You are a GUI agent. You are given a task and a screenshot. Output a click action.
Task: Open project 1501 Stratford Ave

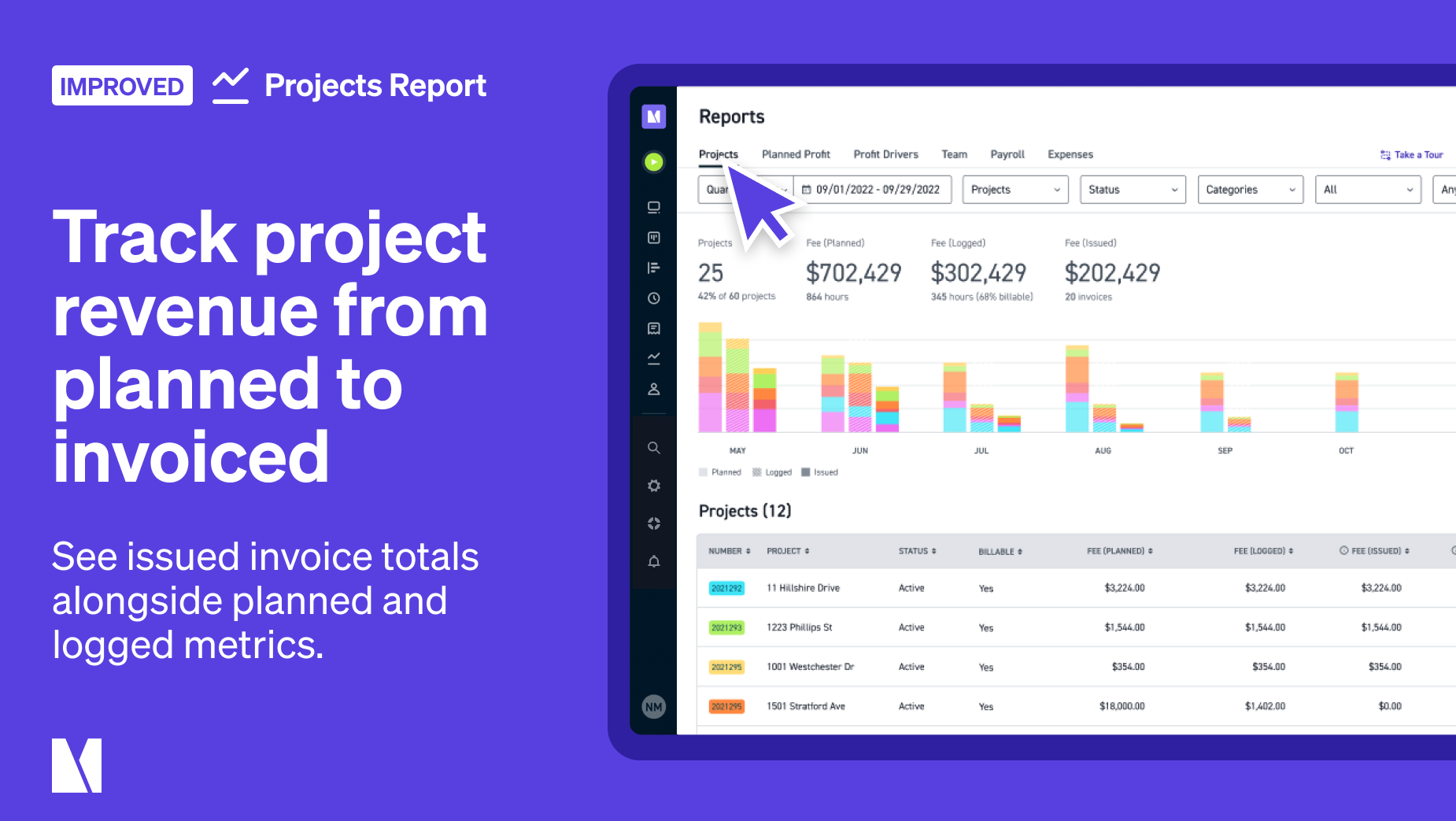806,706
